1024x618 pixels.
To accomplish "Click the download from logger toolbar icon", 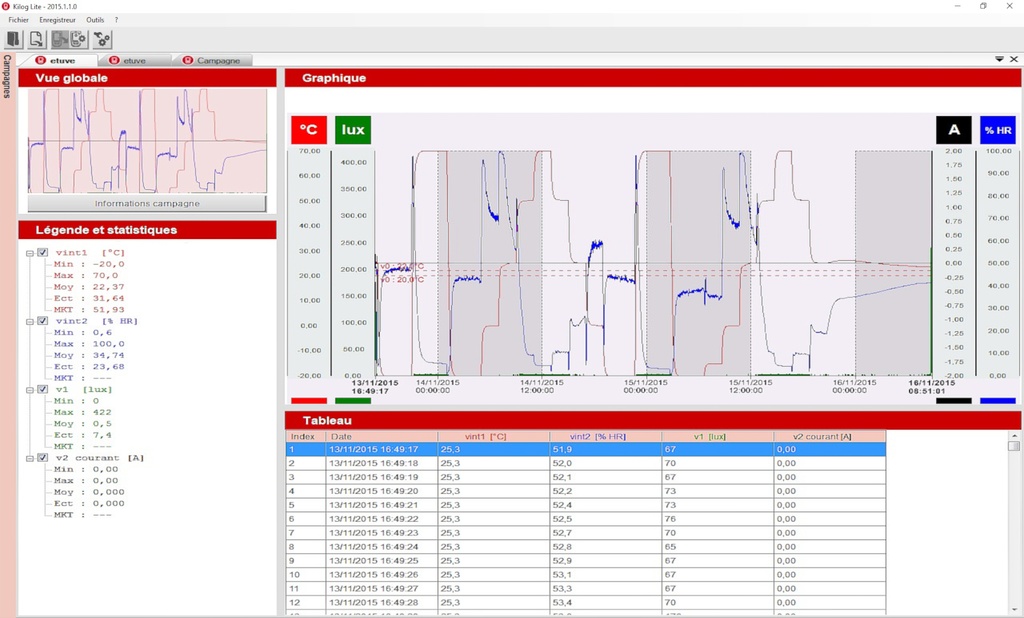I will click(x=59, y=39).
